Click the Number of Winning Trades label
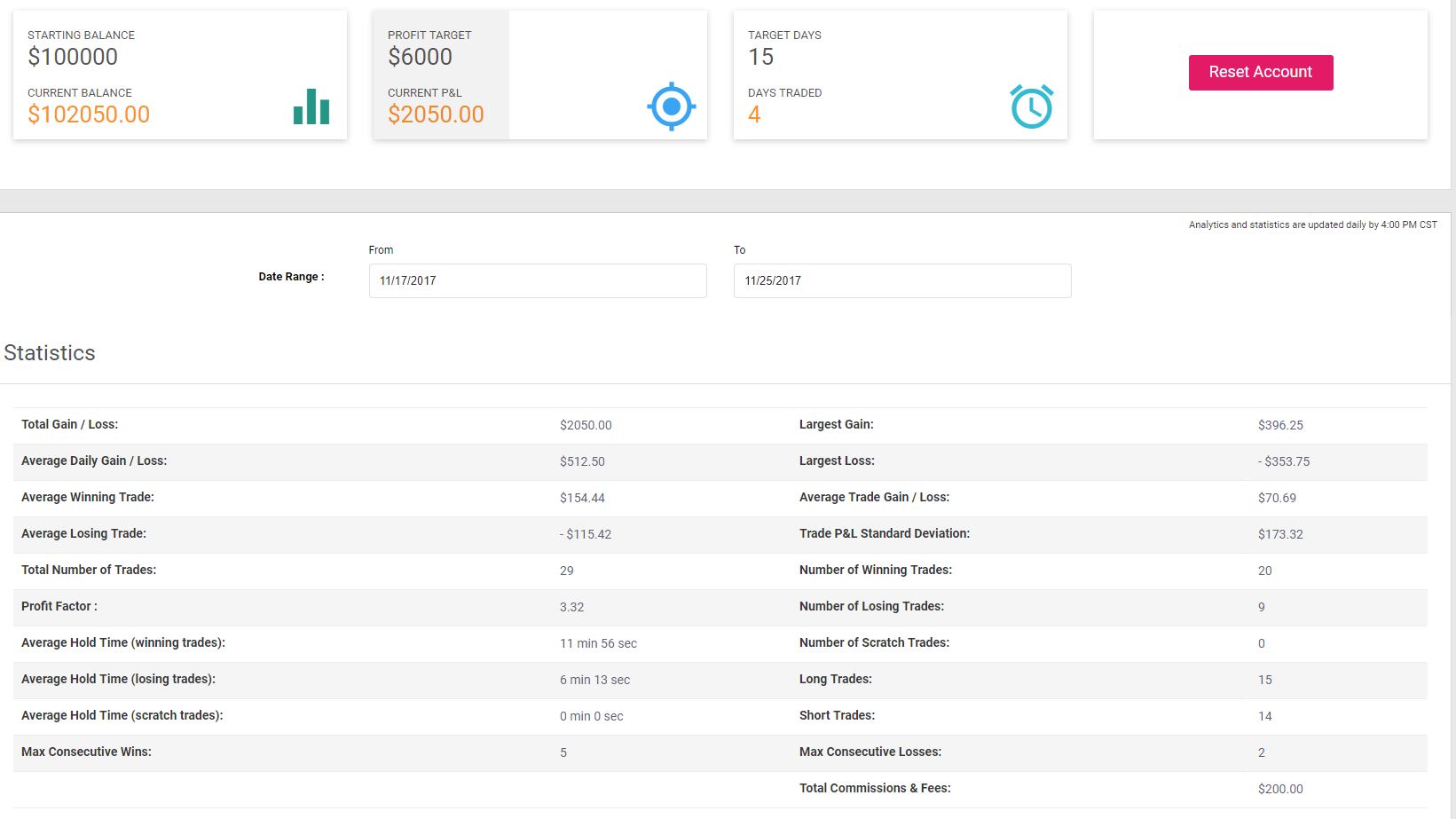This screenshot has height=819, width=1456. click(x=876, y=570)
